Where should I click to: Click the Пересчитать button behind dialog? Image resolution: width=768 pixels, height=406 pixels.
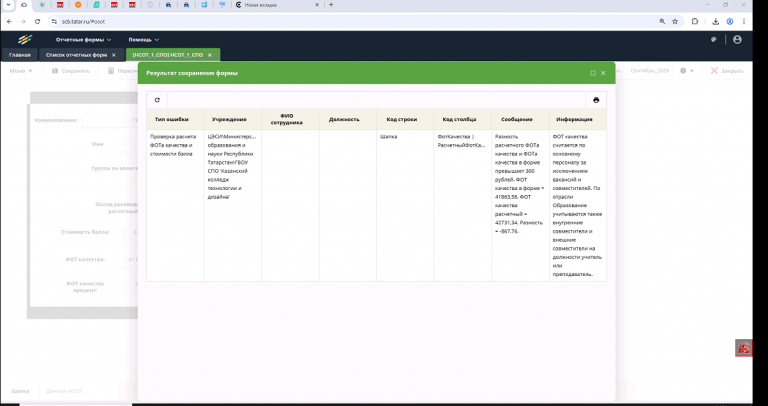pyautogui.click(x=123, y=71)
